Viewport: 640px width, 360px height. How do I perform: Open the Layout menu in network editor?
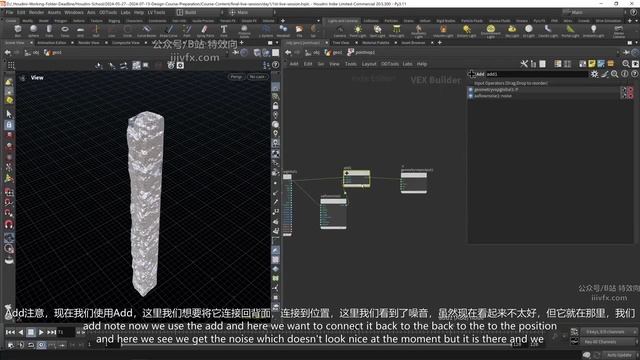[369, 64]
